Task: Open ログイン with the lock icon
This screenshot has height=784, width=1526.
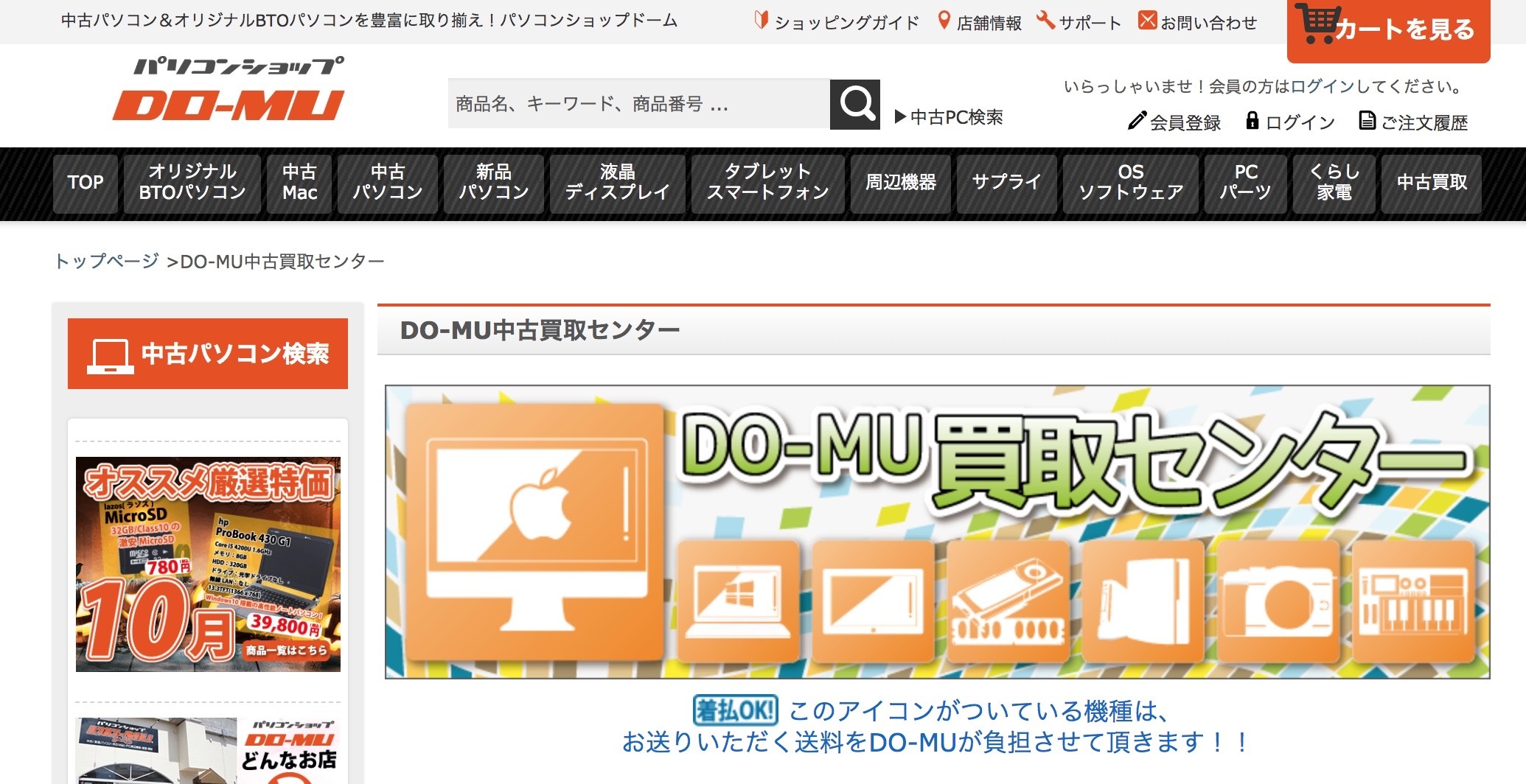Action: [1290, 122]
